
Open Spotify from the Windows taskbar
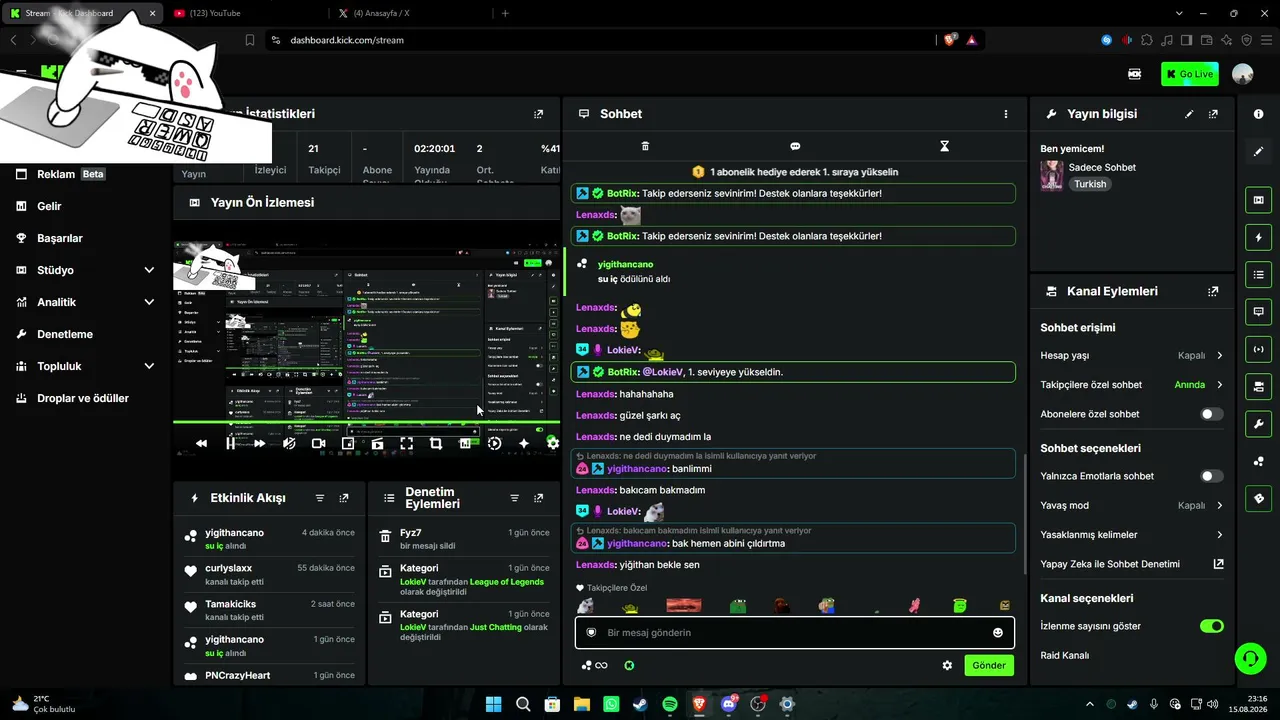point(669,704)
